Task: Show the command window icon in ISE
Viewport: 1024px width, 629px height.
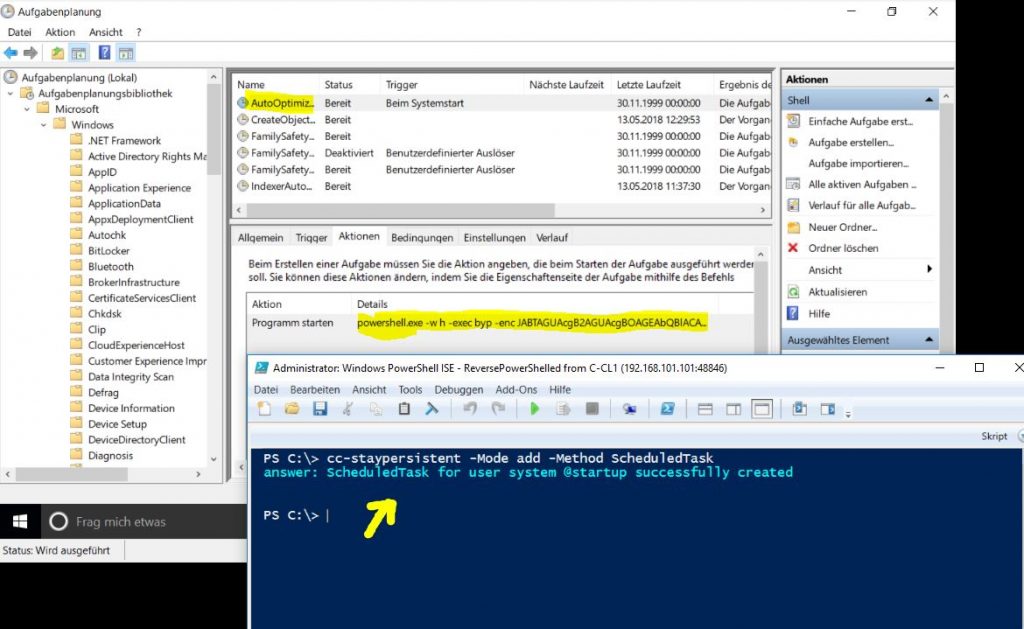Action: 799,409
